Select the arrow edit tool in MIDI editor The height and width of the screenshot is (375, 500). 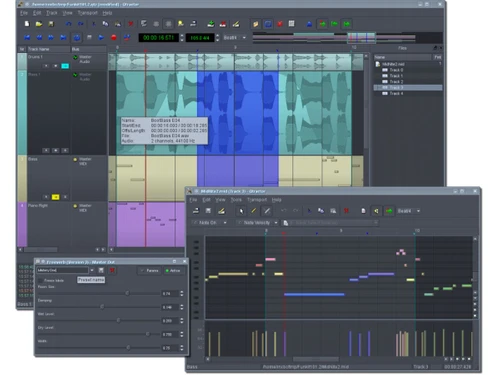(x=241, y=211)
